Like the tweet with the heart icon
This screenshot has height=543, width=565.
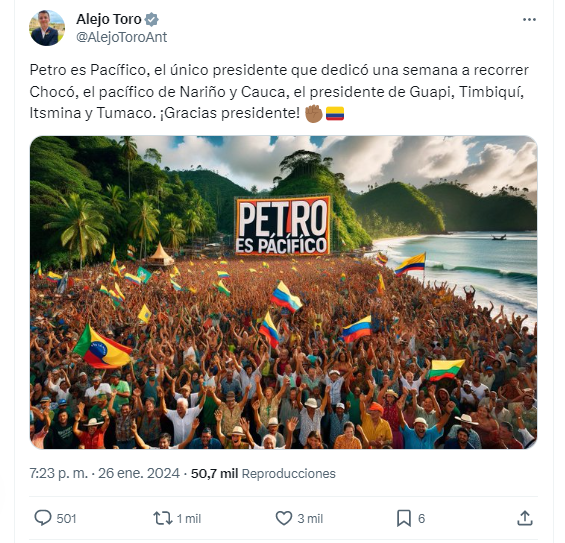tap(284, 518)
